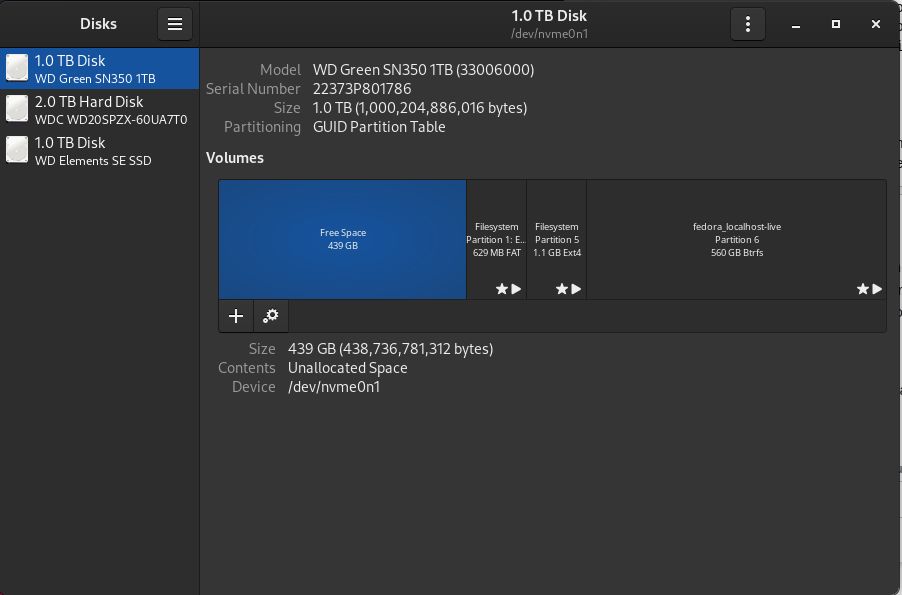Select the Free Space 439 GB volume
The height and width of the screenshot is (595, 902).
342,239
